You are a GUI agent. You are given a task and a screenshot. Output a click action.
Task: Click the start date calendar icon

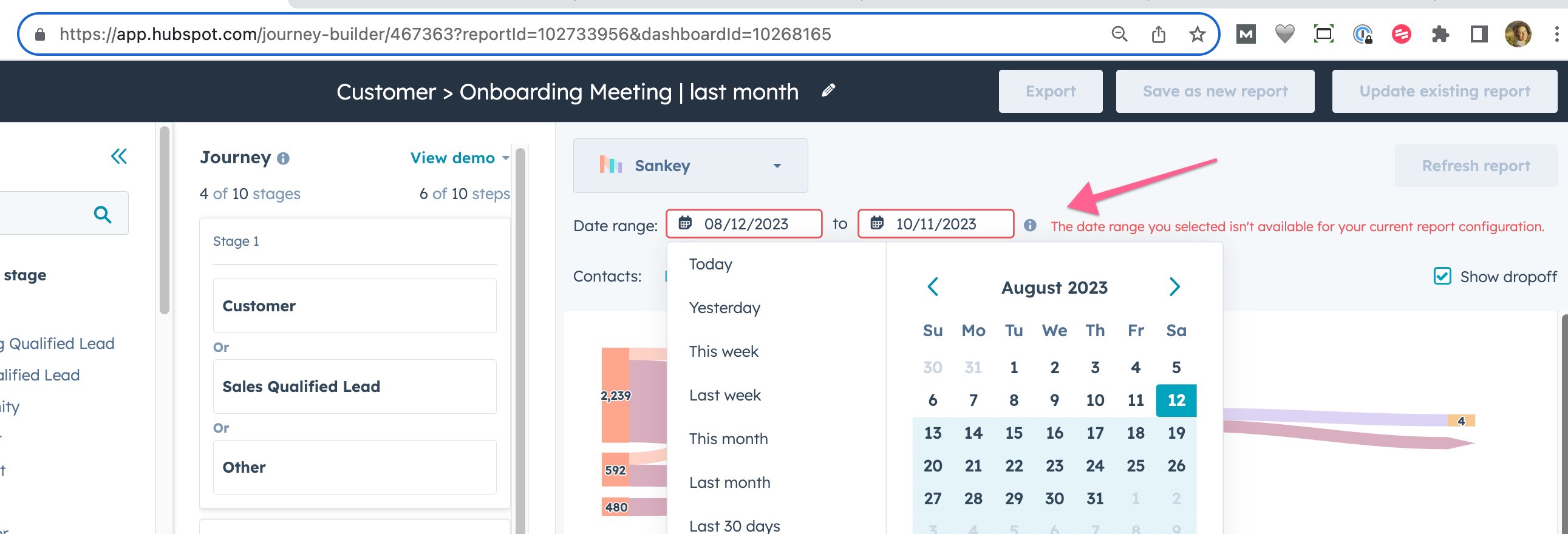(685, 223)
